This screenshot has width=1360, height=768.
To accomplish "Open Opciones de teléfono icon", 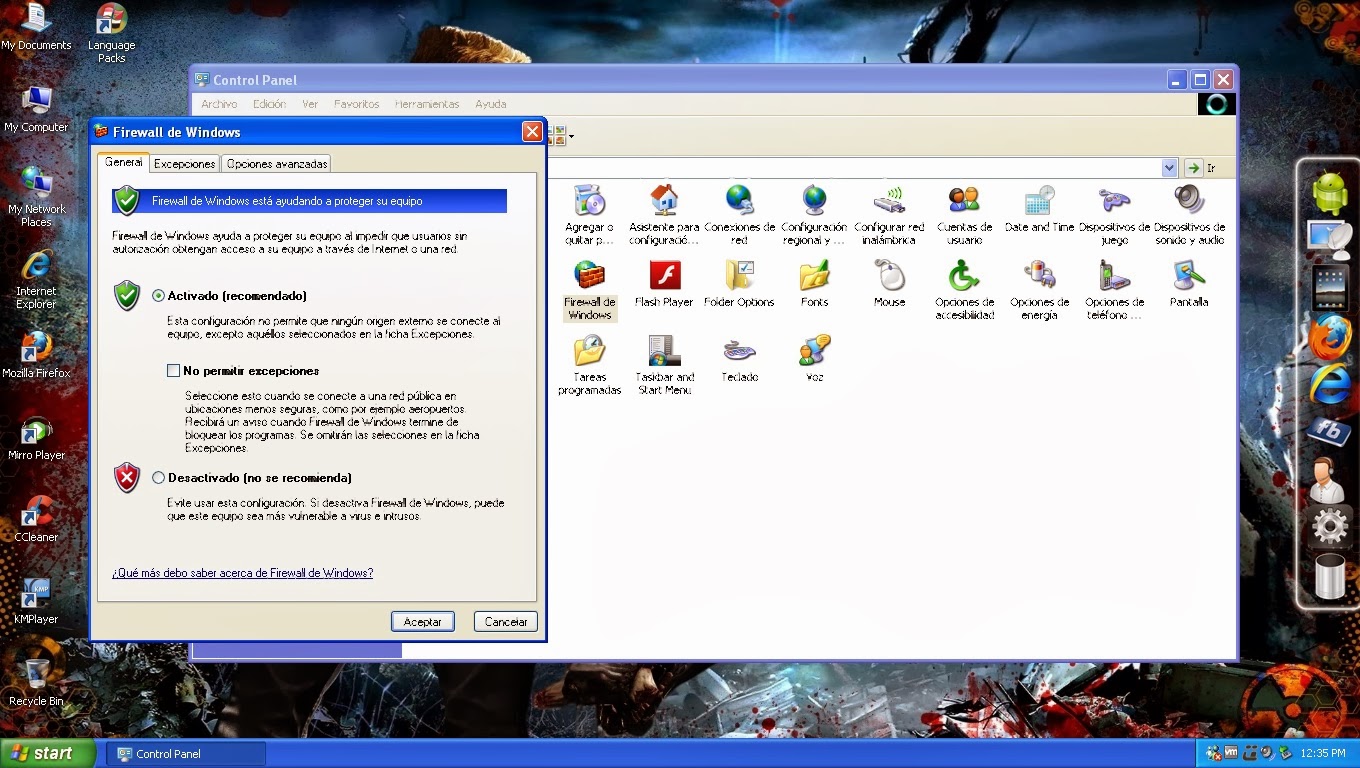I will (1114, 290).
